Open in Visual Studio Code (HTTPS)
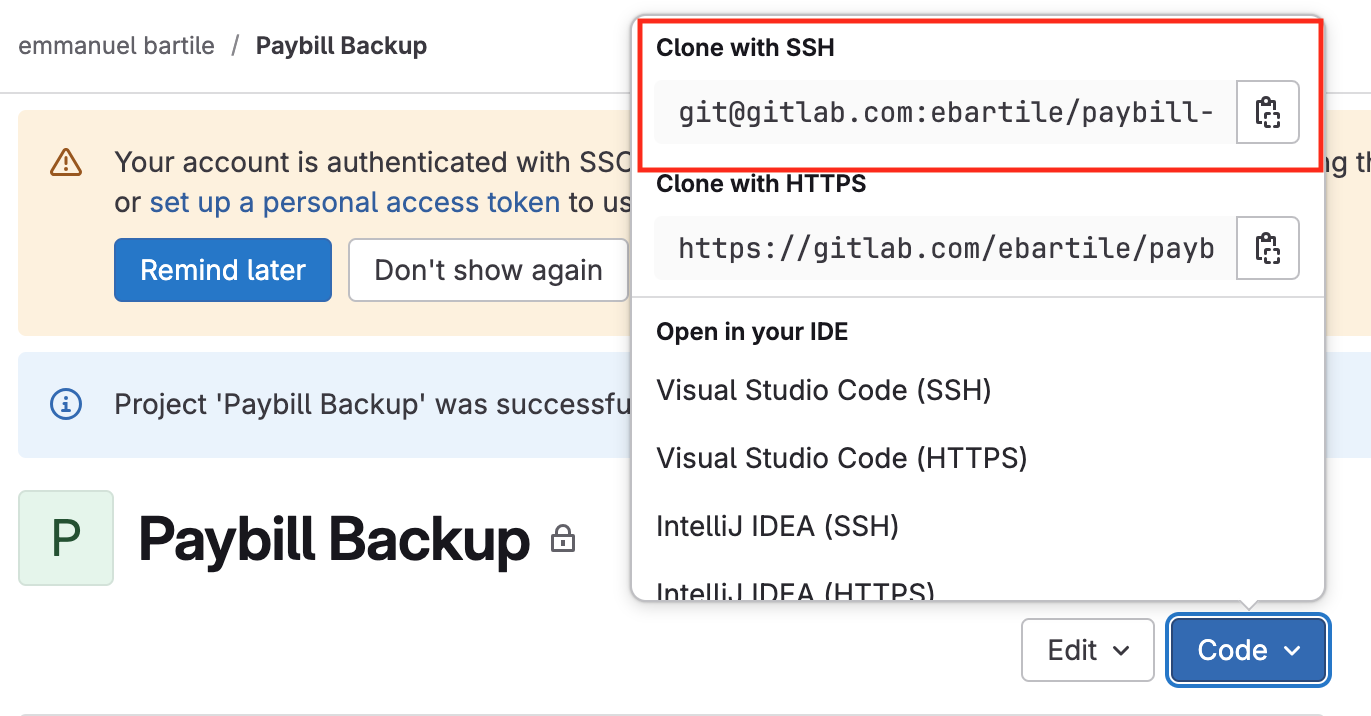This screenshot has width=1371, height=716. point(841,458)
